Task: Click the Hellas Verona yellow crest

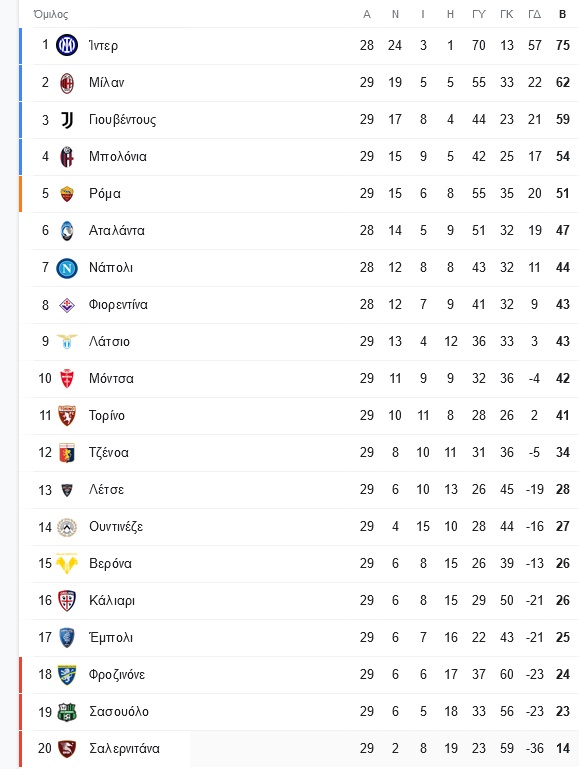Action: coord(67,564)
